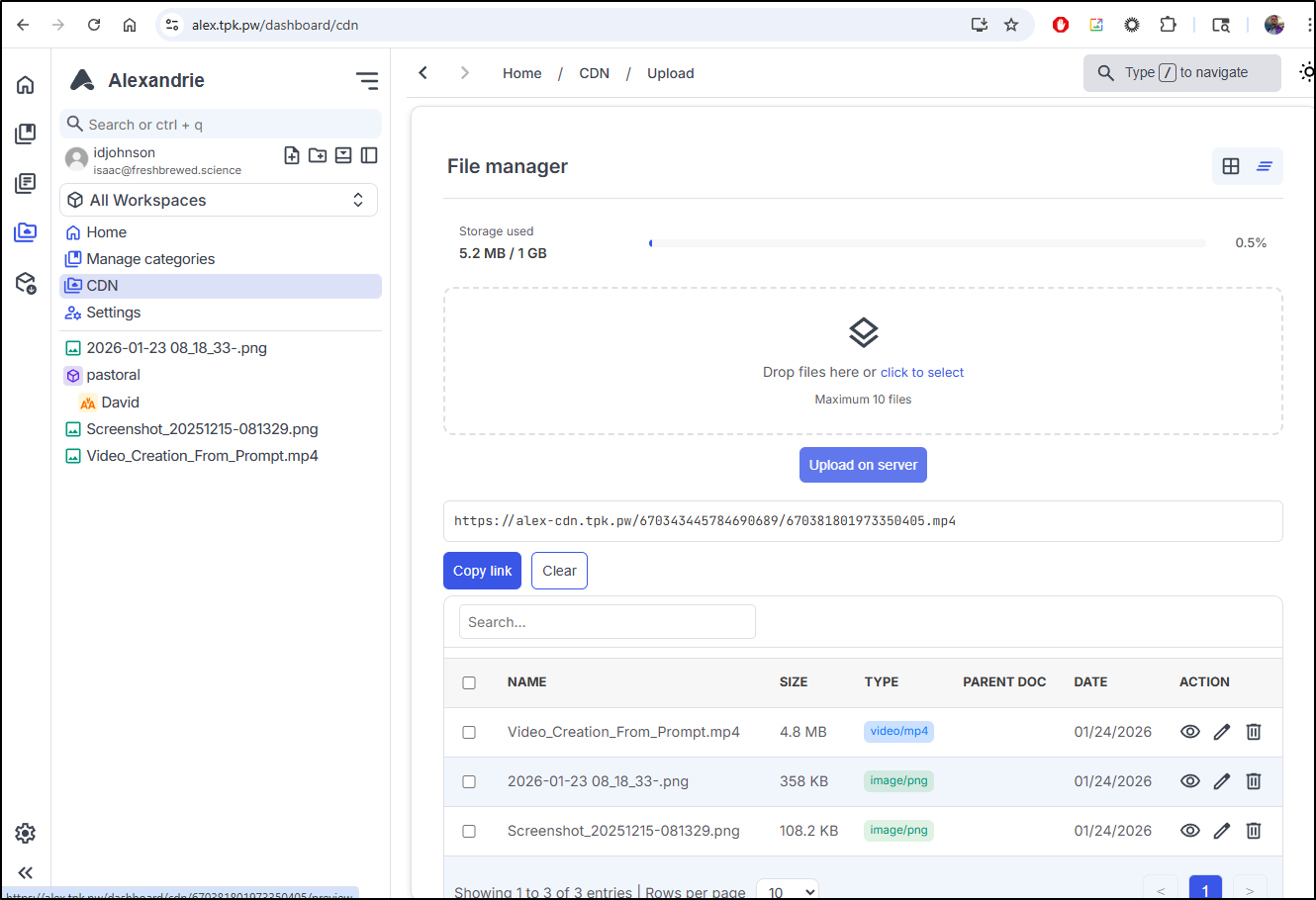Collapse sidebar using hamburger menu icon

coord(367,81)
